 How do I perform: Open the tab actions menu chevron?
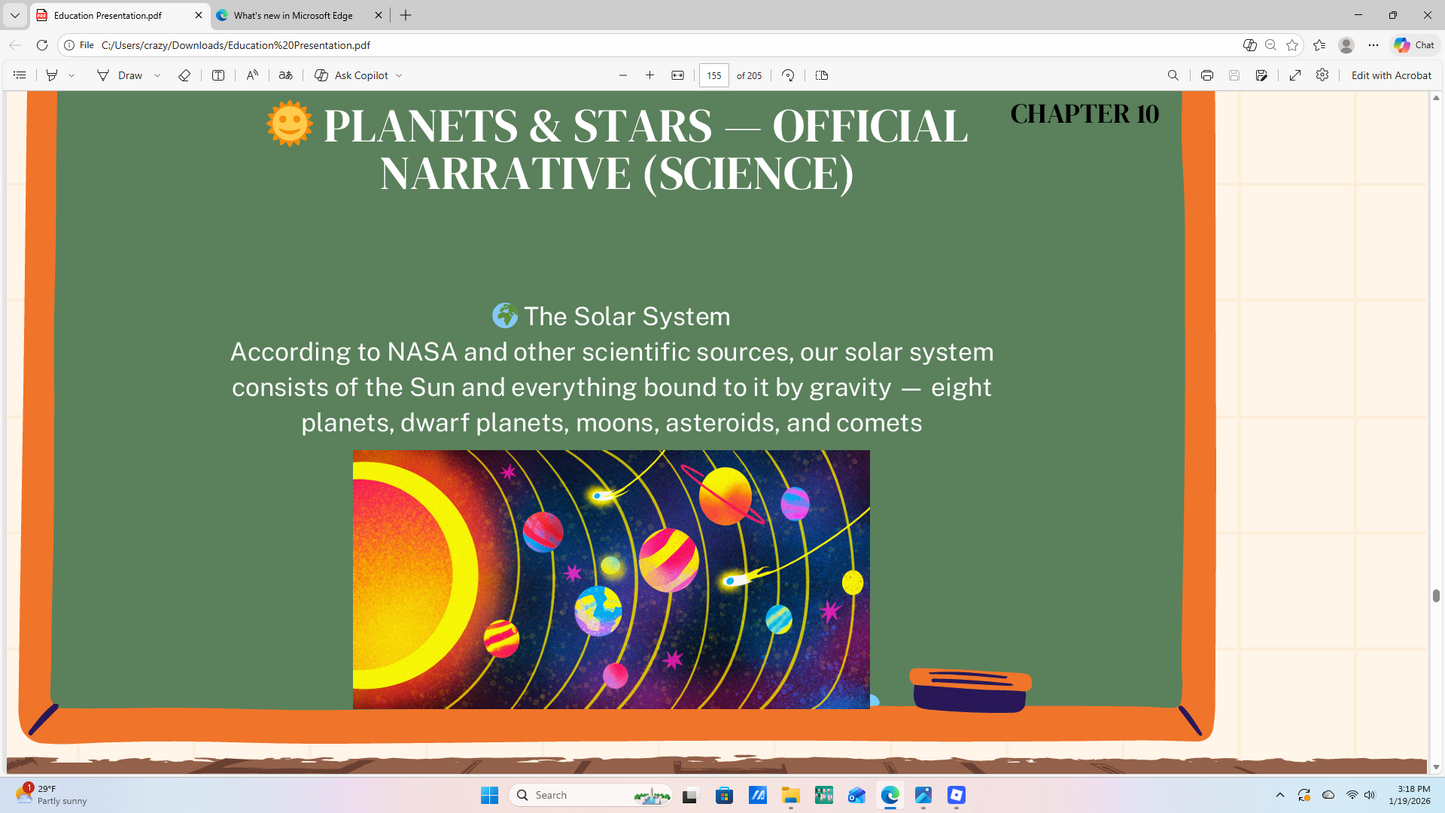(x=14, y=15)
